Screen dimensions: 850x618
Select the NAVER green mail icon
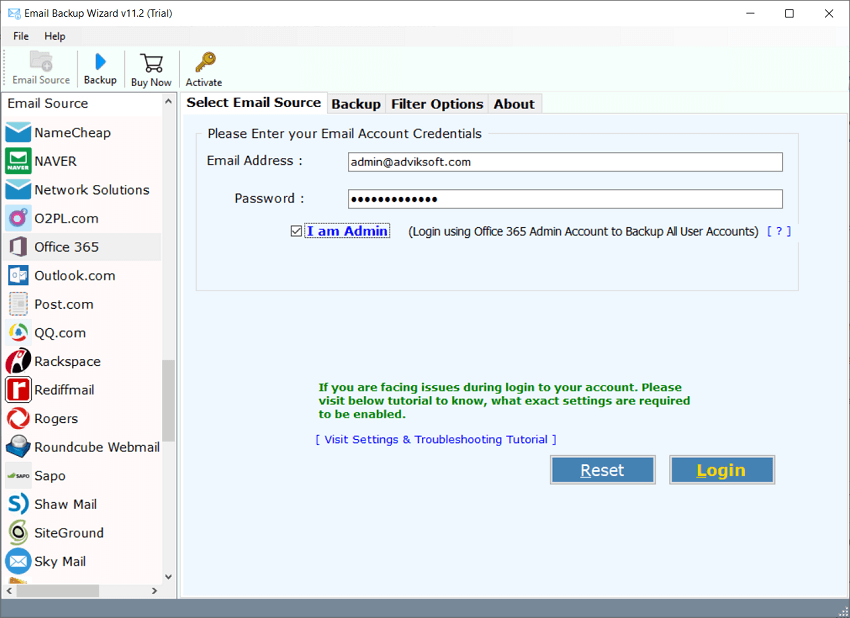click(18, 161)
